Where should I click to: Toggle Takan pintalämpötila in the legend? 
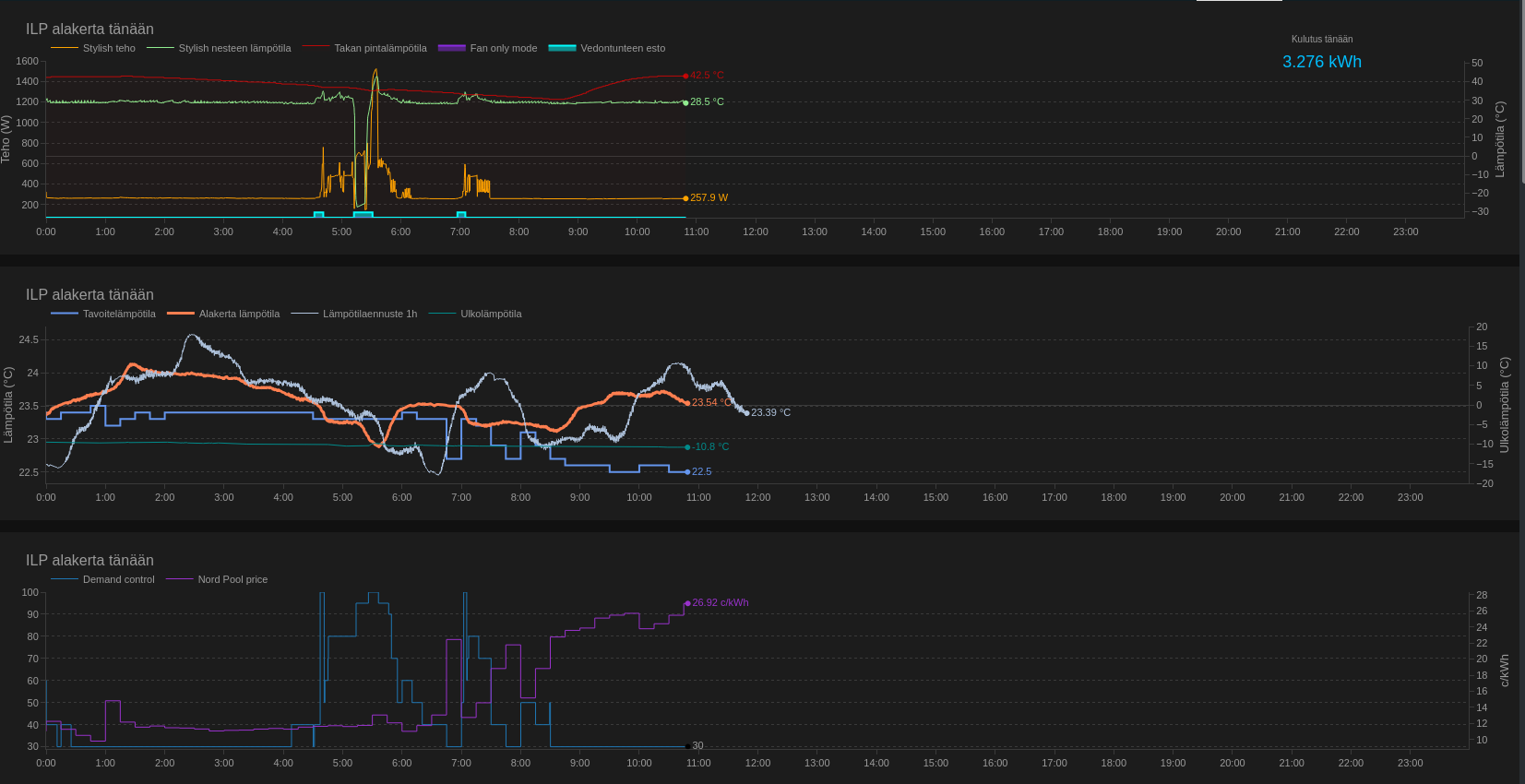click(380, 48)
